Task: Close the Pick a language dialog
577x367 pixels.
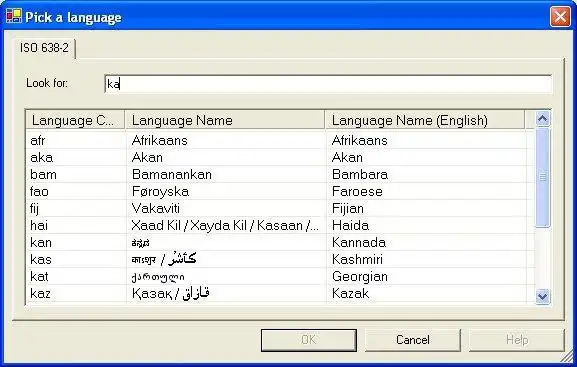Action: point(560,17)
